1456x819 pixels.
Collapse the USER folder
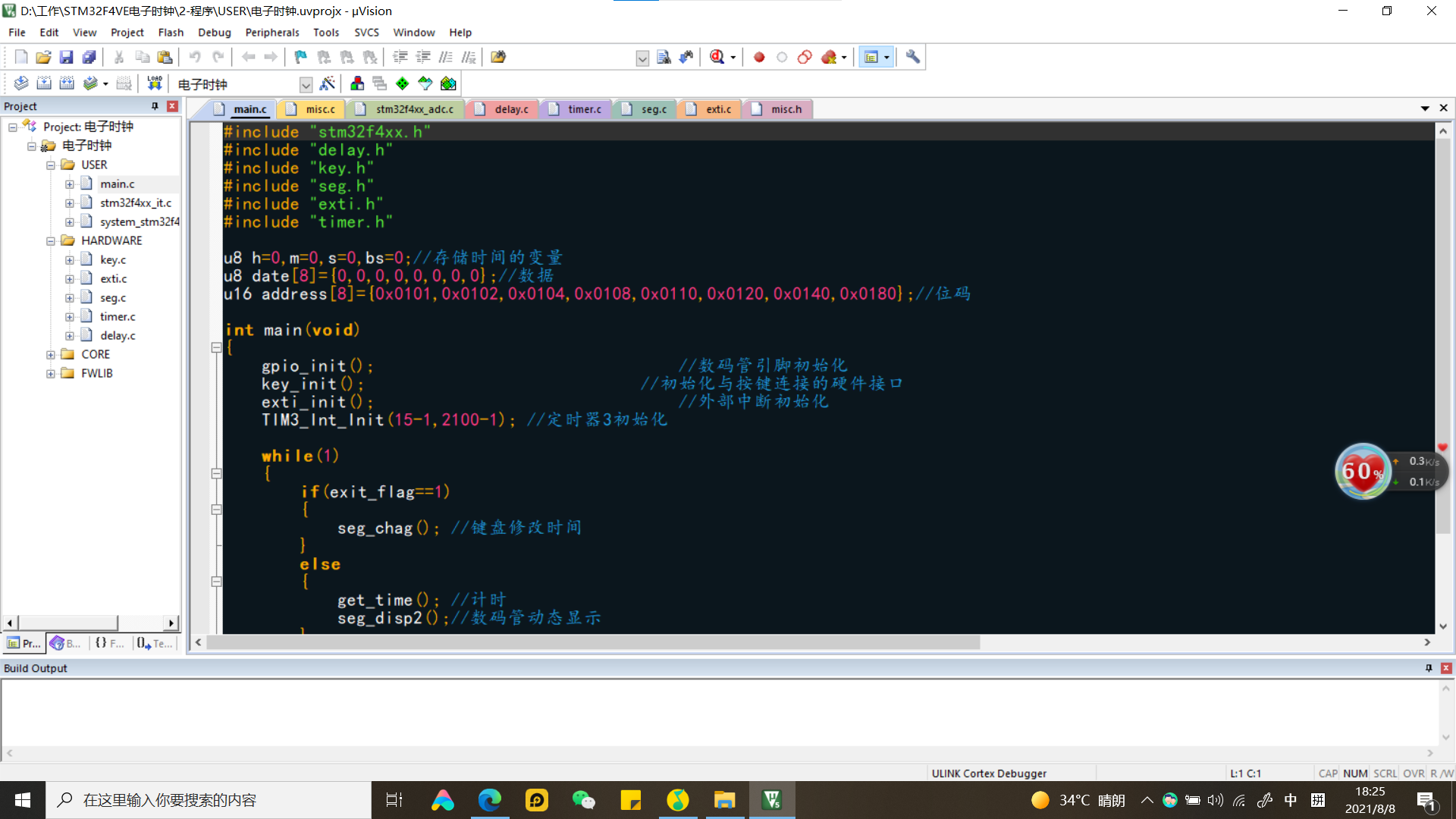(x=51, y=165)
